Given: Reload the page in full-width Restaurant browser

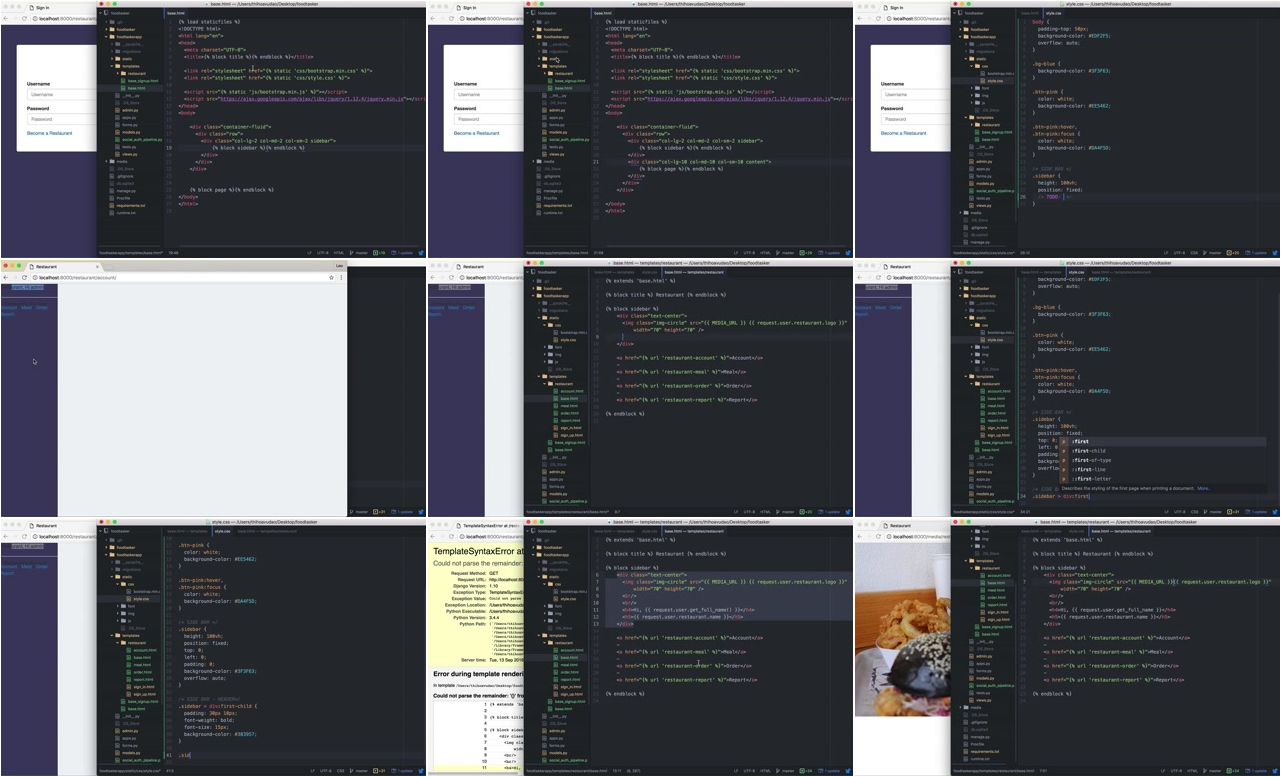Looking at the screenshot, I should [x=23, y=277].
